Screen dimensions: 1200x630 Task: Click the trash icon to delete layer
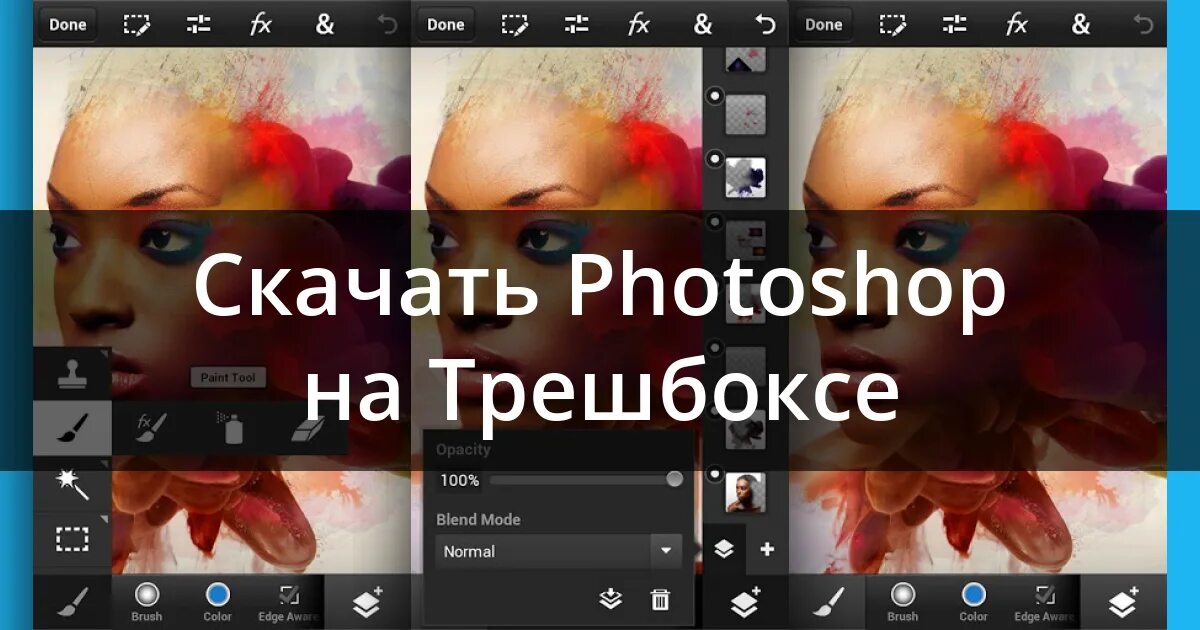pyautogui.click(x=660, y=599)
